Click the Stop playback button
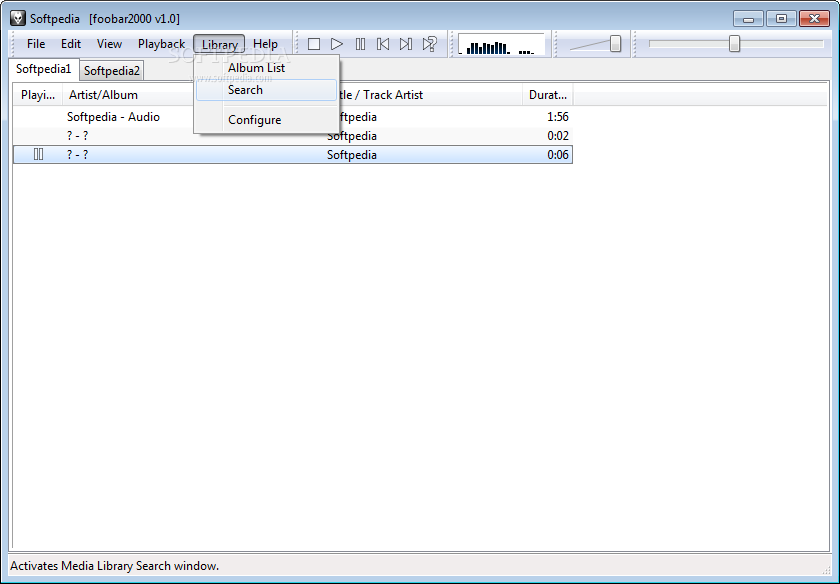Image resolution: width=840 pixels, height=584 pixels. pos(314,44)
